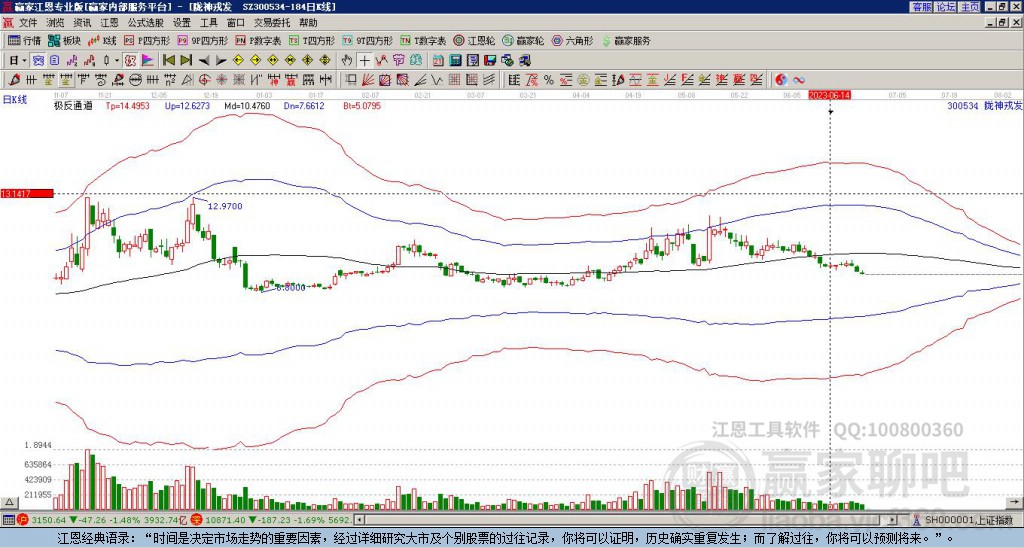This screenshot has width=1024, height=548.
Task: Click the 论坛 forum button
Action: [x=946, y=7]
